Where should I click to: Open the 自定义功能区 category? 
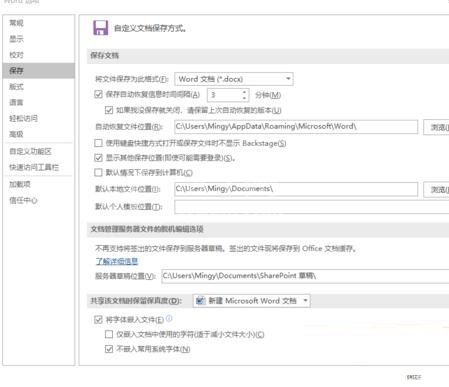click(x=30, y=151)
